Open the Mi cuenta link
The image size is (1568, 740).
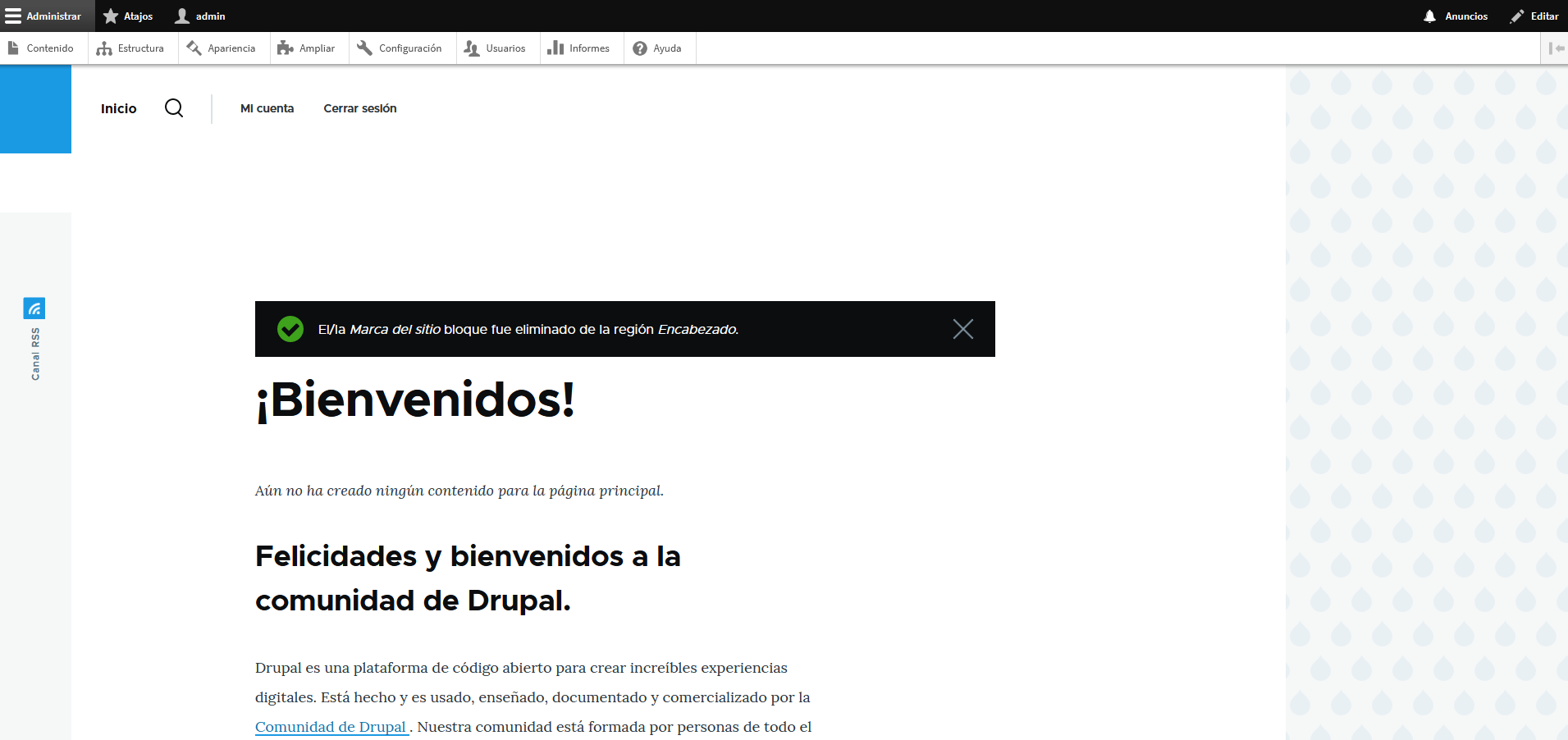point(267,108)
